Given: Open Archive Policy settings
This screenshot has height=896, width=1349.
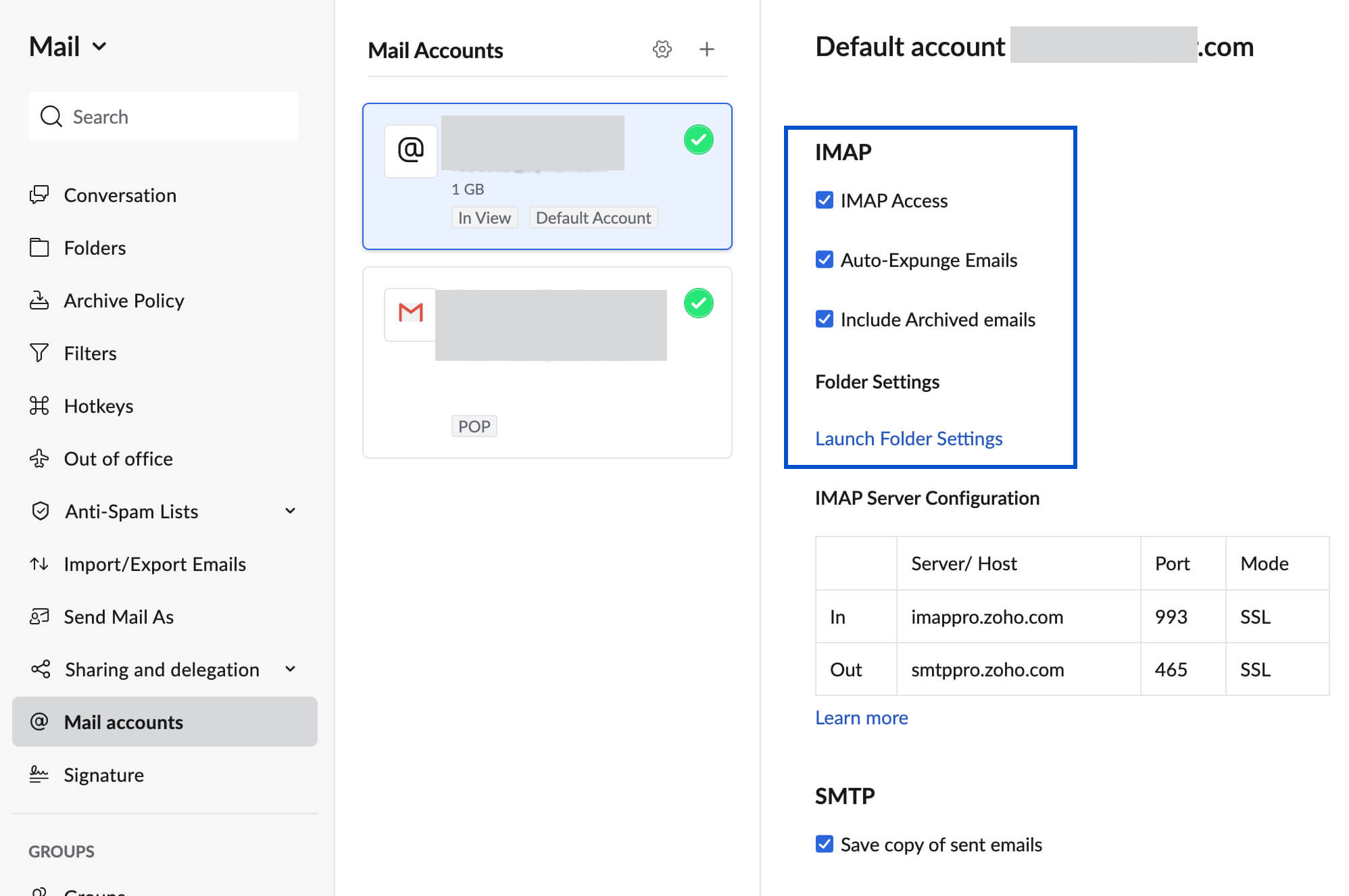Looking at the screenshot, I should pyautogui.click(x=39, y=300).
